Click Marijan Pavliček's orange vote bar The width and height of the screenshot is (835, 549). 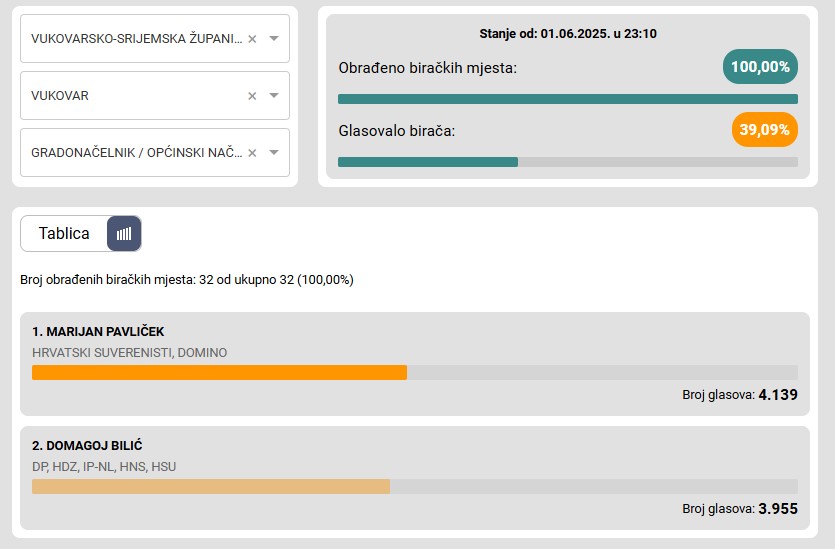219,372
